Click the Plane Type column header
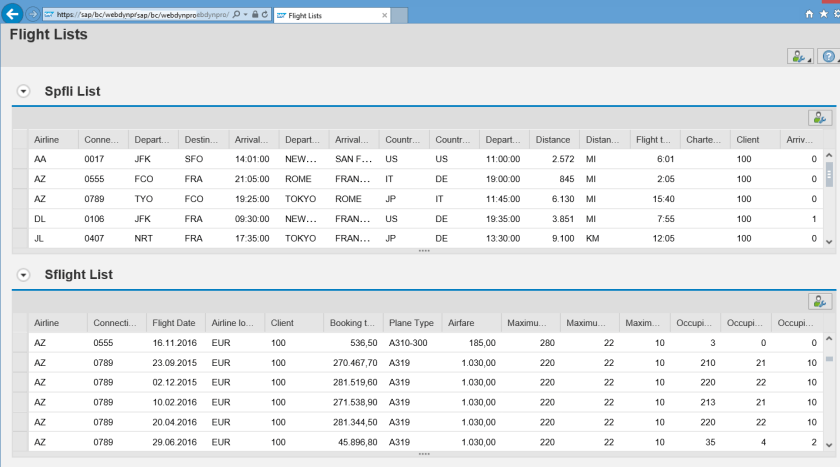This screenshot has height=467, width=840. point(411,323)
